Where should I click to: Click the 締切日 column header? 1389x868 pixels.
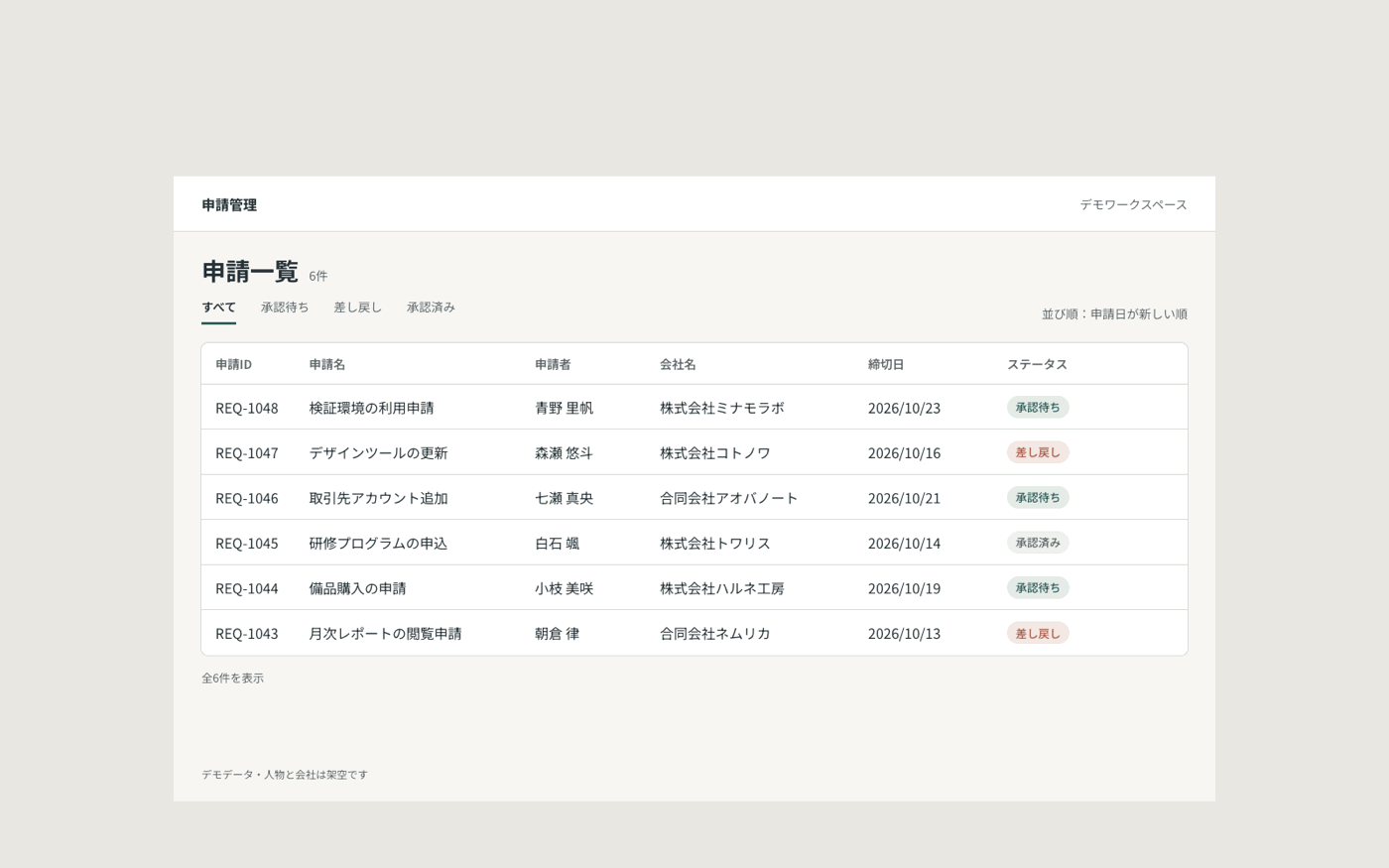pyautogui.click(x=886, y=364)
